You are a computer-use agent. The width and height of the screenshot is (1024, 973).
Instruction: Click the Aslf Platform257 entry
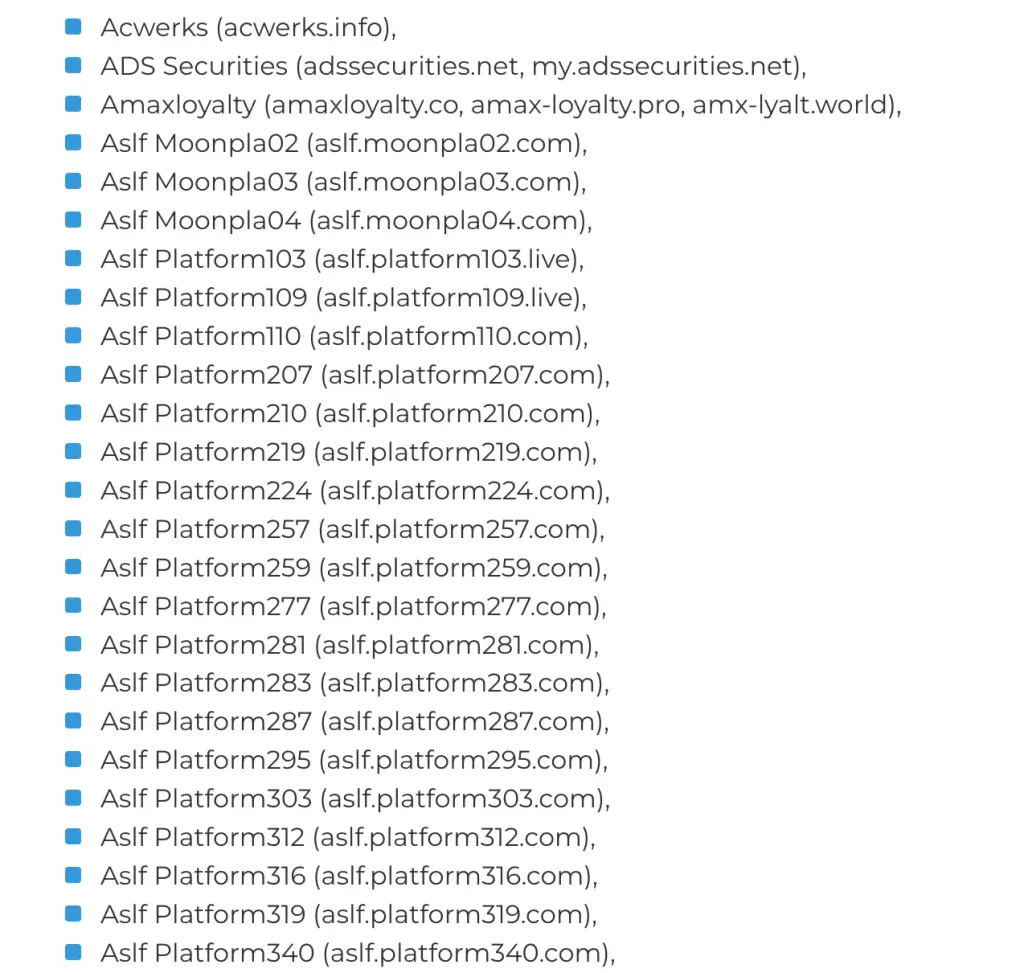[x=353, y=528]
